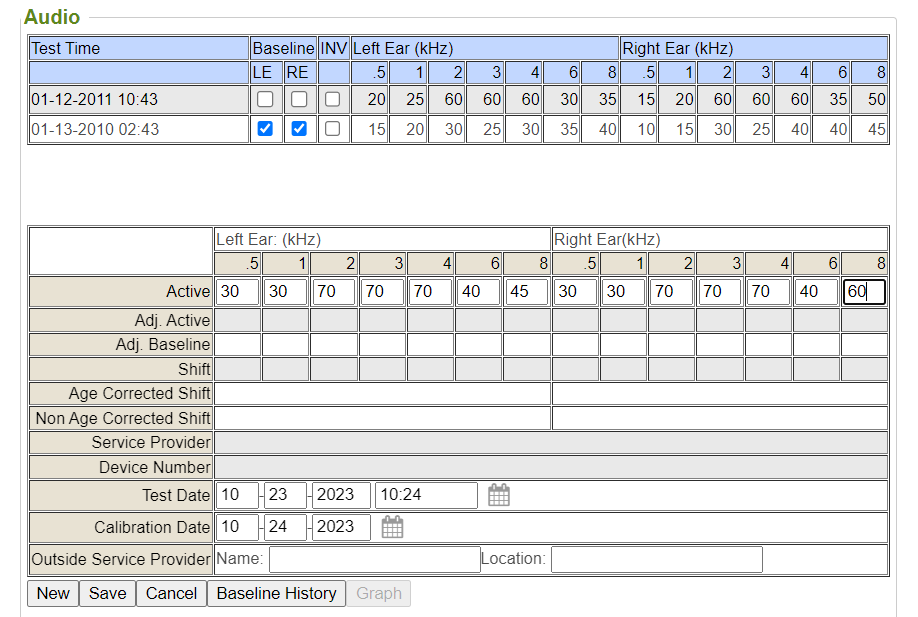Click the Outside Service Provider Location field
918x617 pixels.
pyautogui.click(x=656, y=559)
